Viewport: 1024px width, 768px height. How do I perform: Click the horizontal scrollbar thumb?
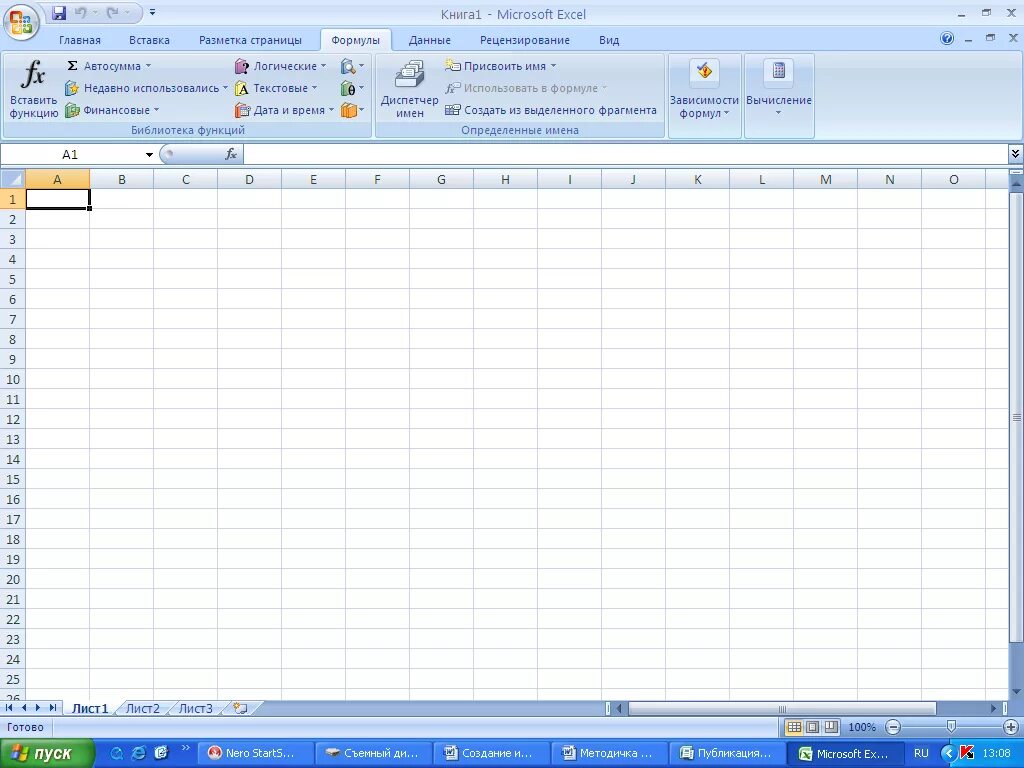(782, 709)
